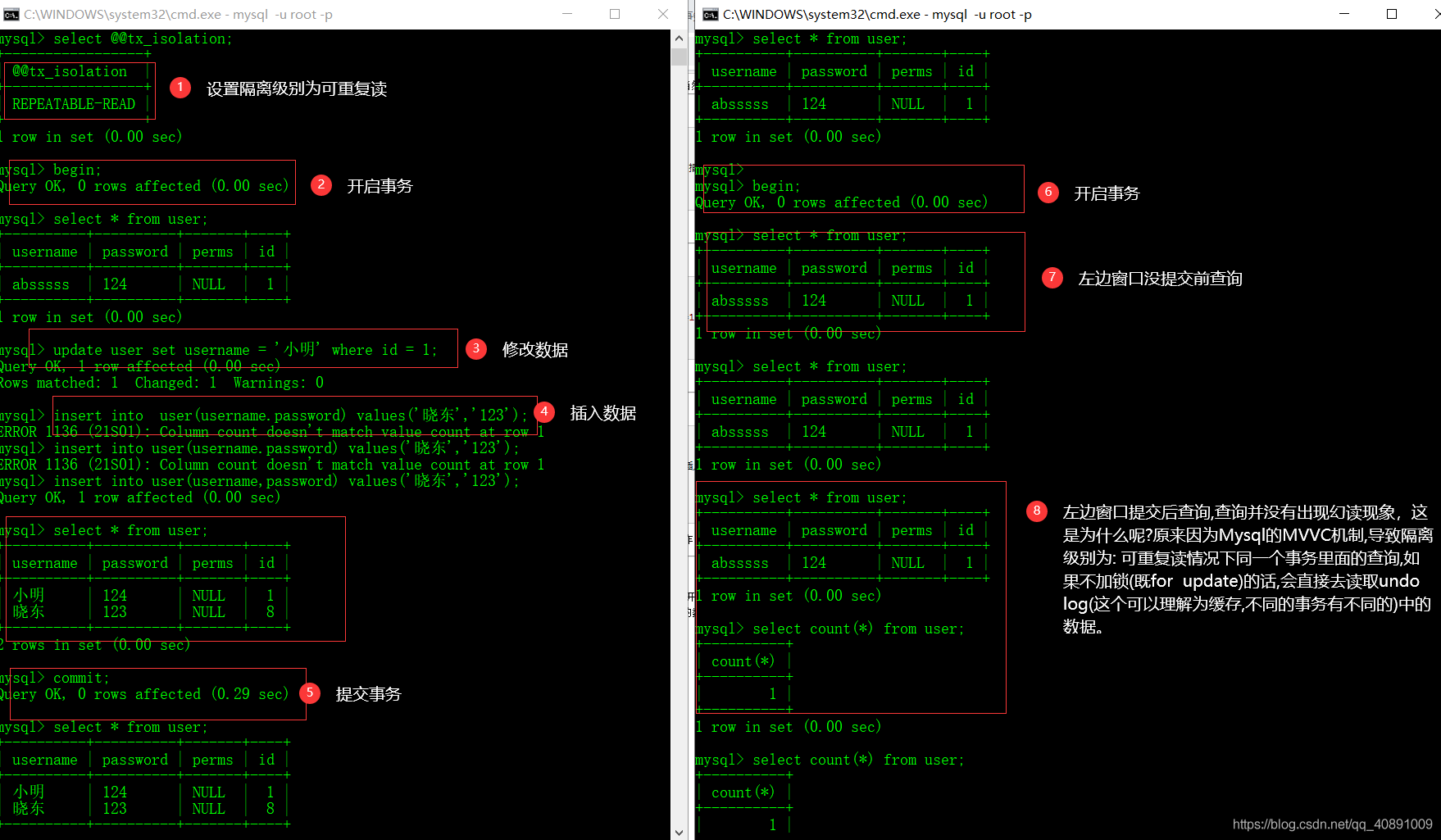Click the 'commit;' command line

(55, 678)
